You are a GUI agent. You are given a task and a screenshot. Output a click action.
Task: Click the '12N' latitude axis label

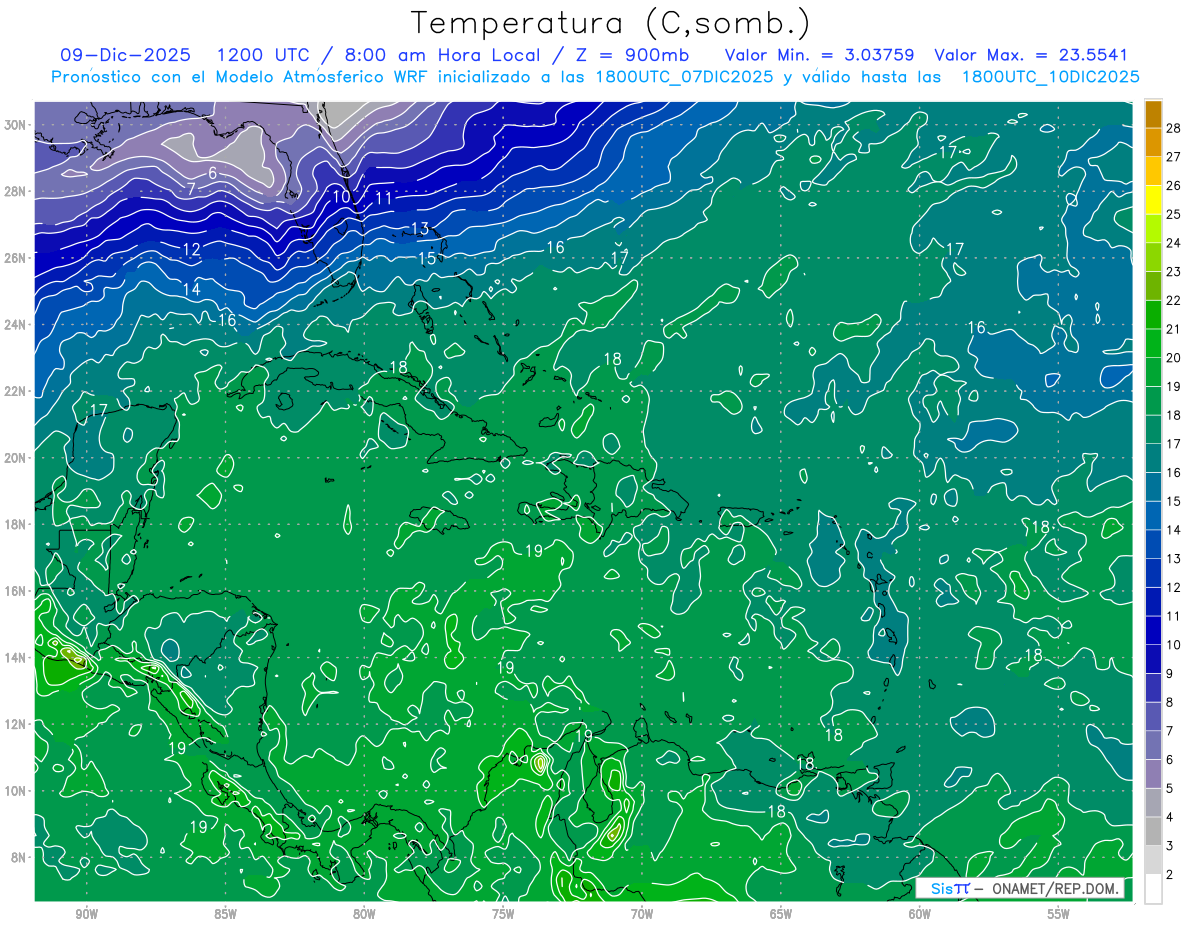click(16, 724)
